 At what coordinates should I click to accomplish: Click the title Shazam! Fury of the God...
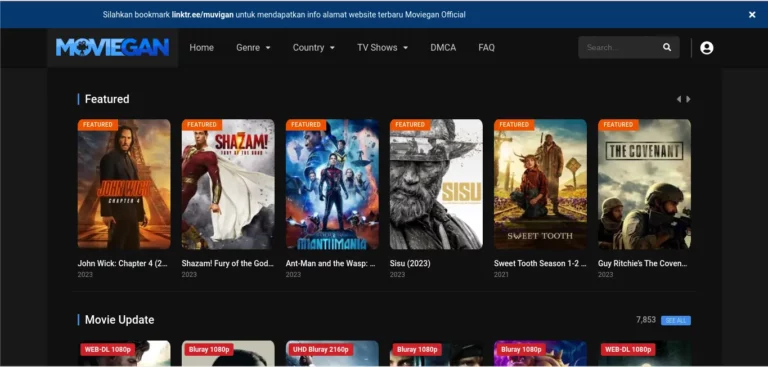(228, 263)
